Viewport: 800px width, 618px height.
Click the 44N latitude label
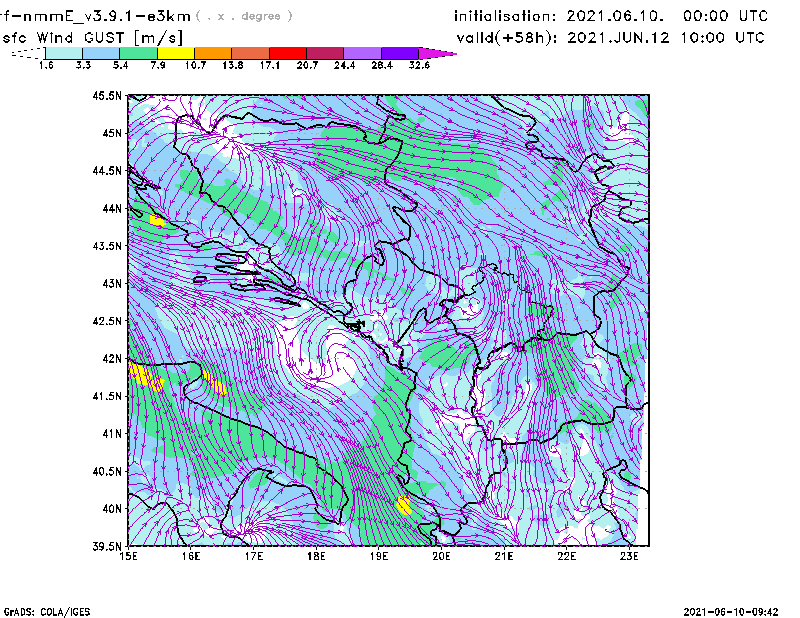(x=112, y=208)
